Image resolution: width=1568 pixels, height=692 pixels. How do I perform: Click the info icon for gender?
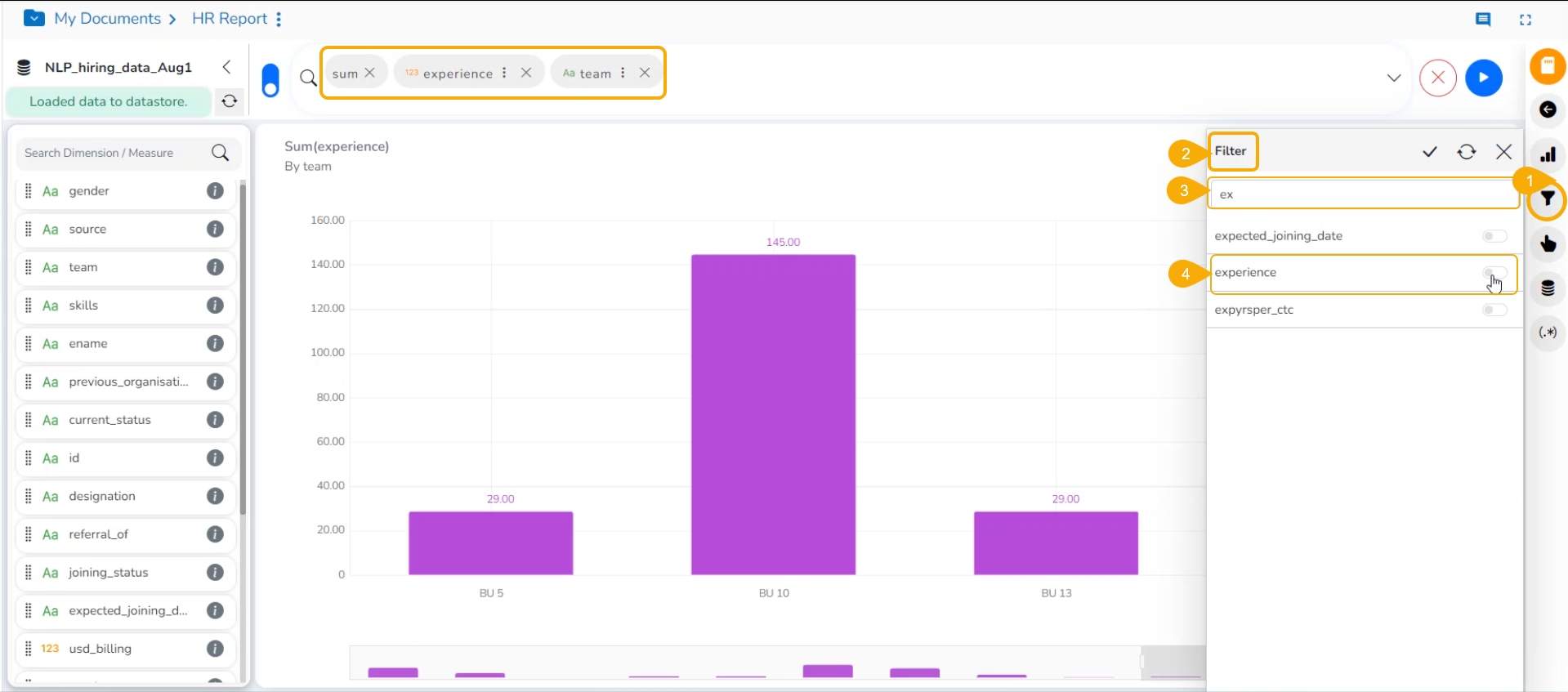[x=215, y=191]
